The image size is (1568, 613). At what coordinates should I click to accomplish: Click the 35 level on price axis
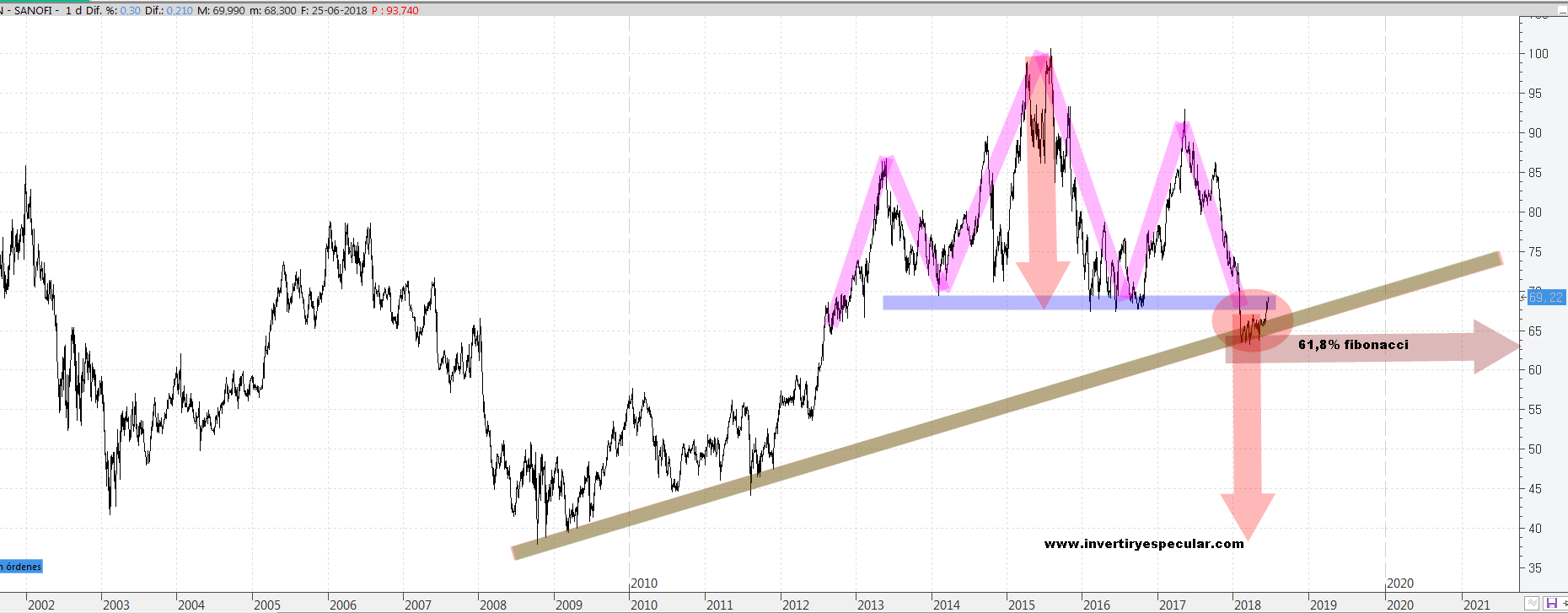click(x=1535, y=568)
